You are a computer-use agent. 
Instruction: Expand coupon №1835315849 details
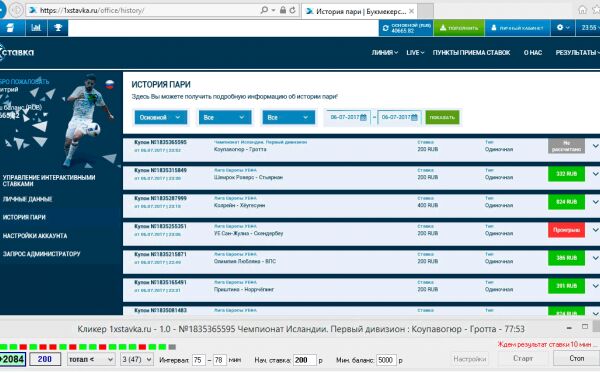(595, 174)
